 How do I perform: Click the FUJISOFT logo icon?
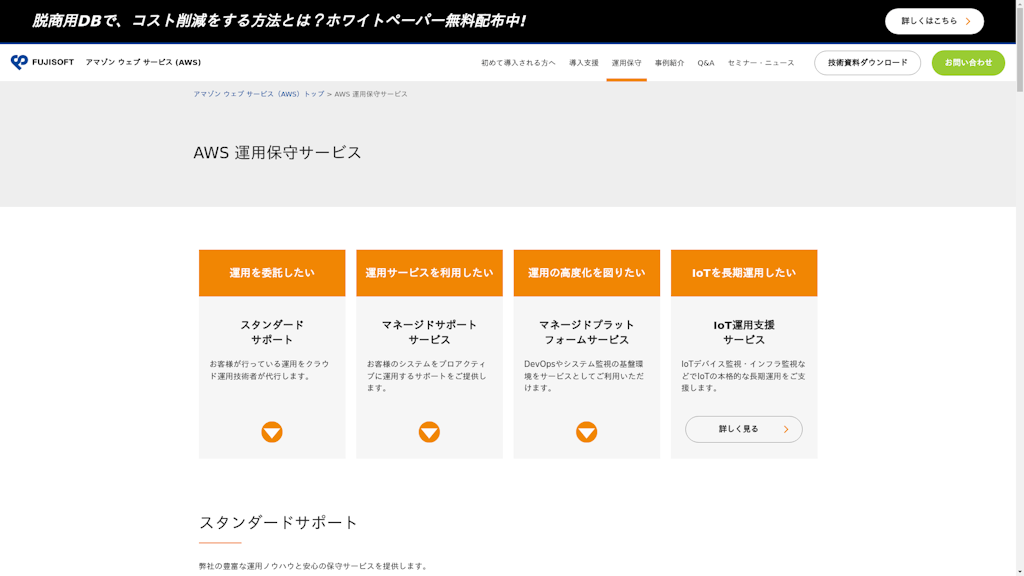pos(19,62)
